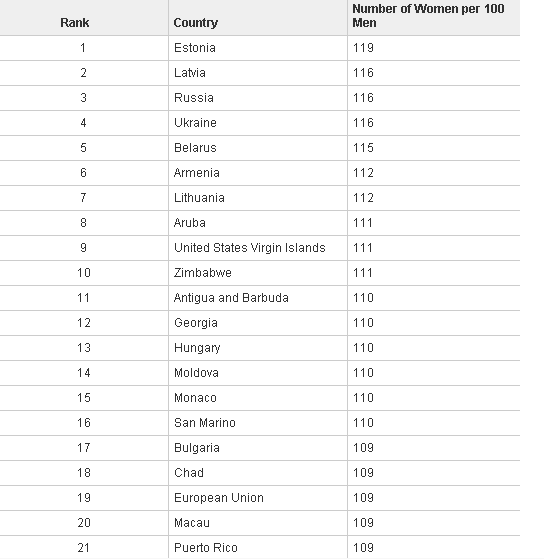Viewport: 544px width, 559px height.
Task: Select Aruba in the Country column
Action: tap(190, 223)
